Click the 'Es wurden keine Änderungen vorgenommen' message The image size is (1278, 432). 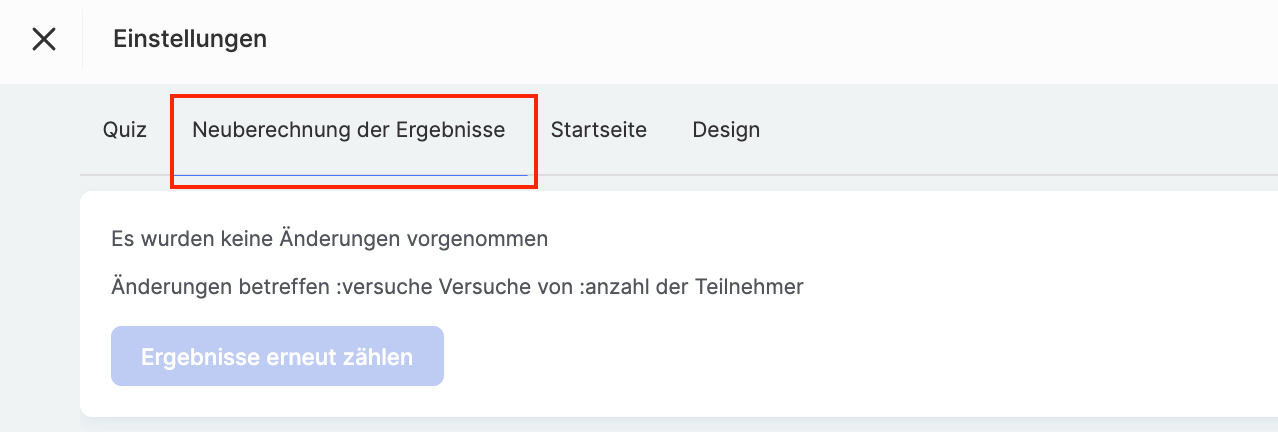click(x=330, y=239)
